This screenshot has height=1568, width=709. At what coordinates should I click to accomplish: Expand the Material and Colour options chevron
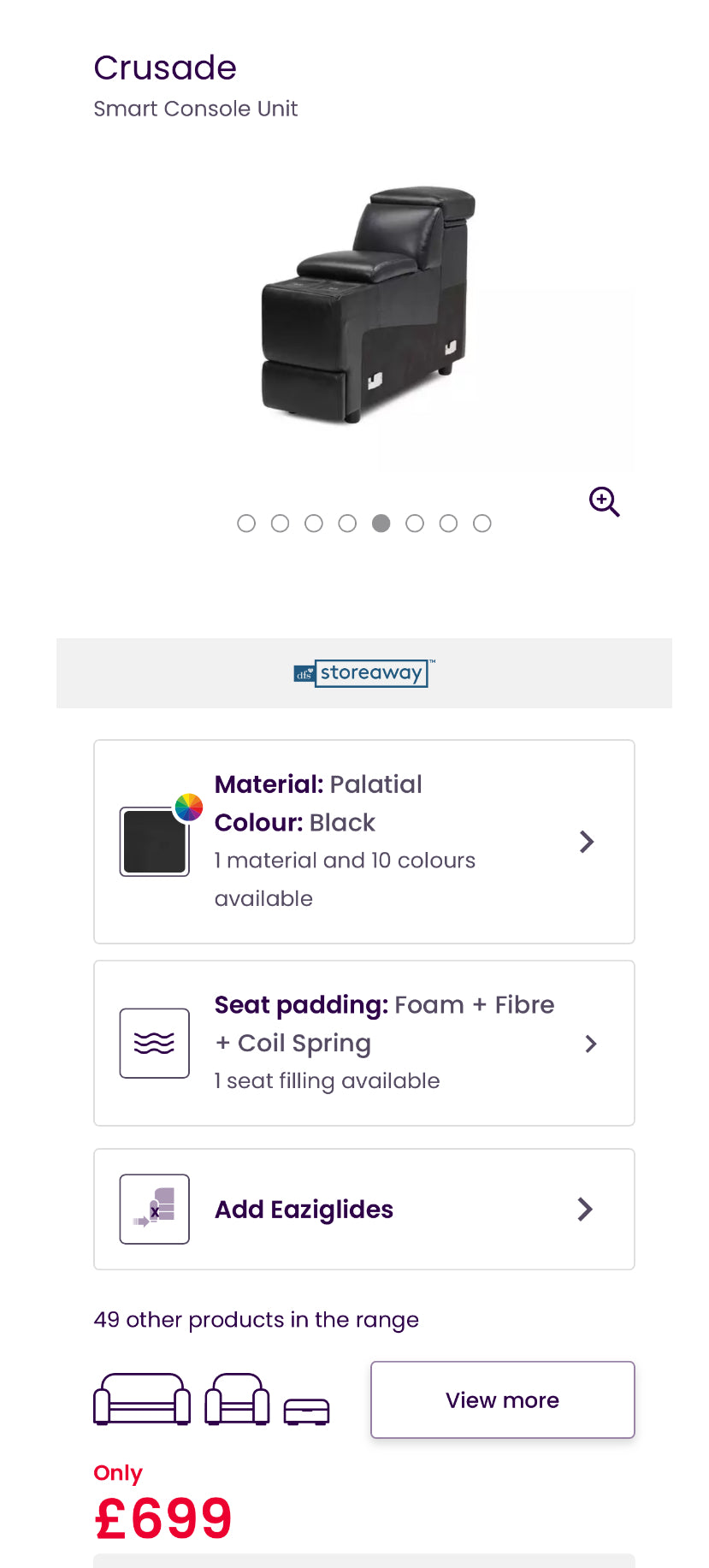[587, 842]
